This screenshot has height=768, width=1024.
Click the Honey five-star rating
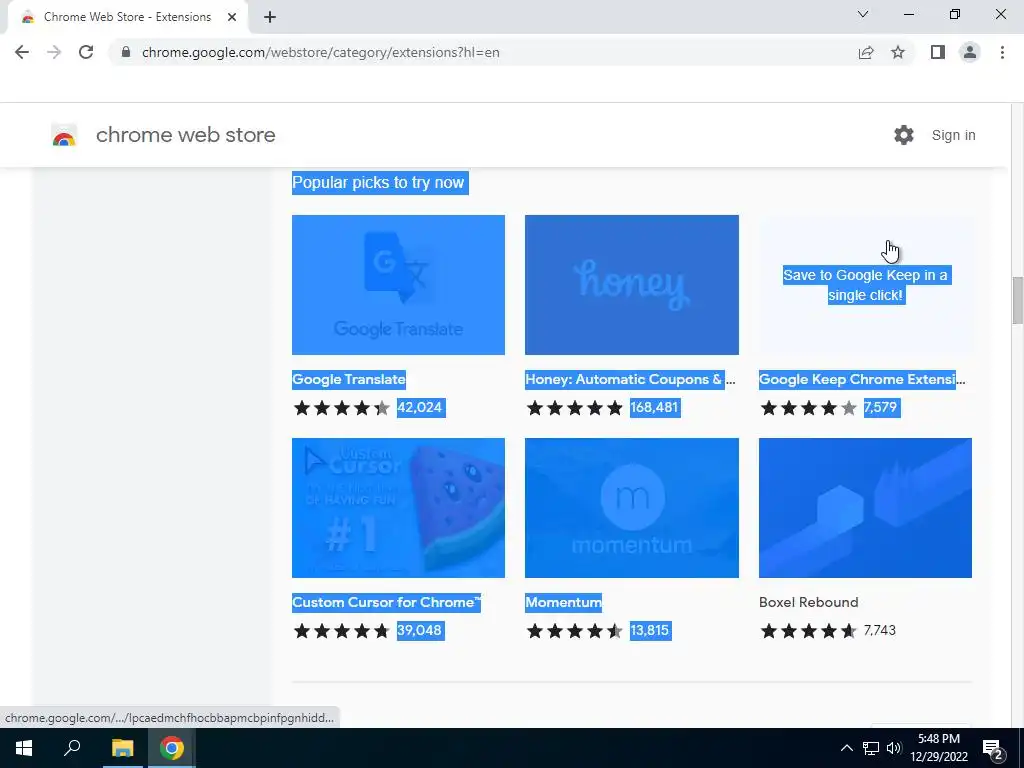(575, 408)
